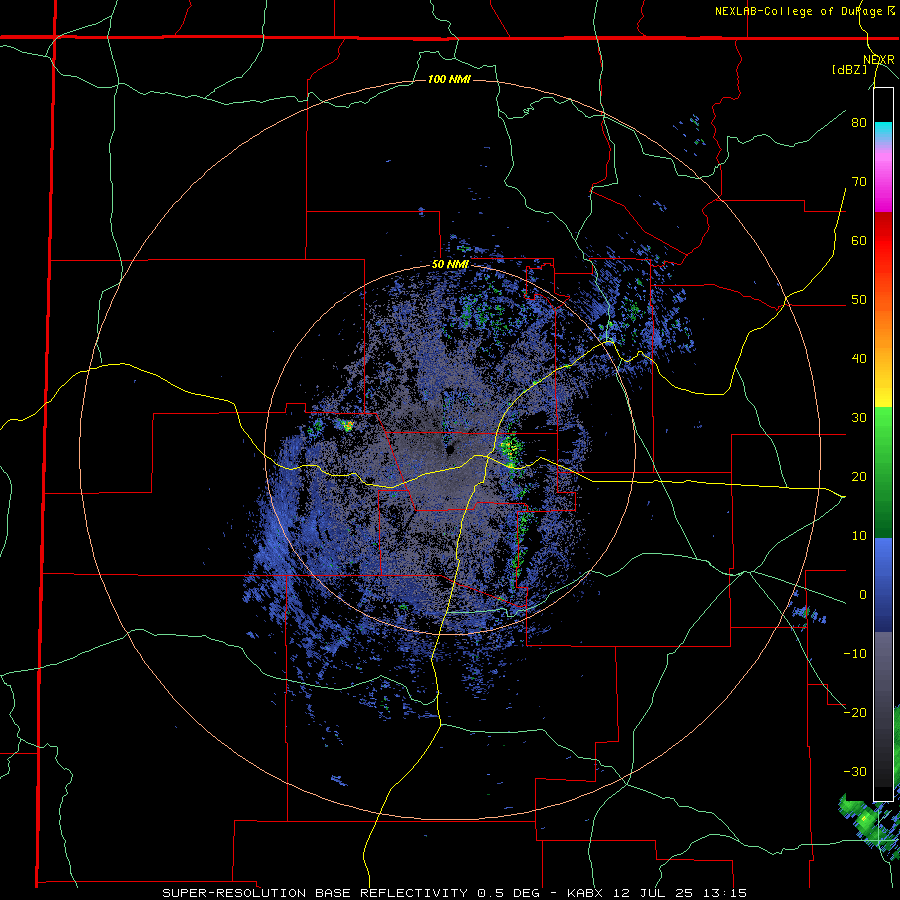Click the 30 dBZ scale value
The image size is (900, 900).
click(x=859, y=417)
